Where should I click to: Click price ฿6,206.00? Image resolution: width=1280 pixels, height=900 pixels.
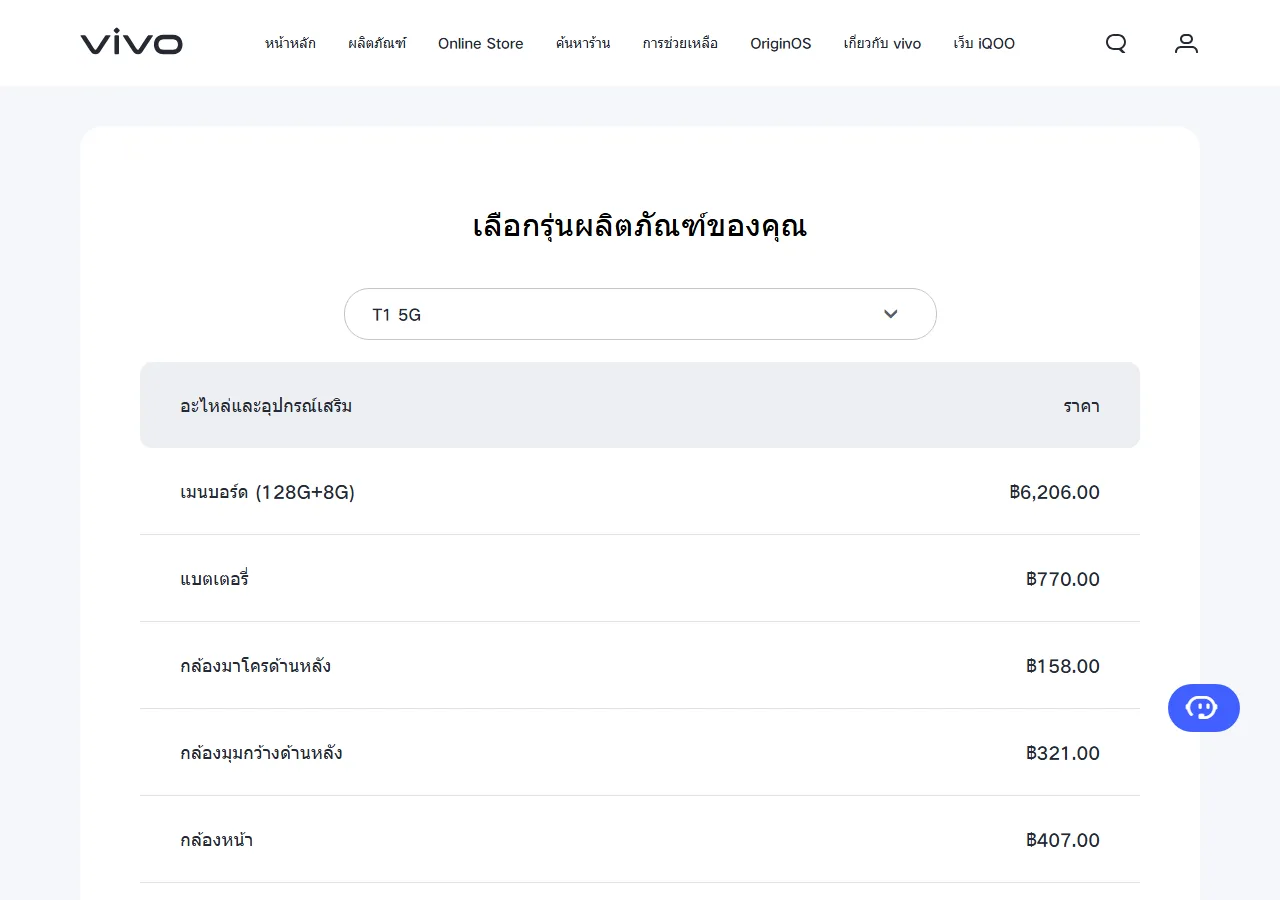coord(1055,492)
